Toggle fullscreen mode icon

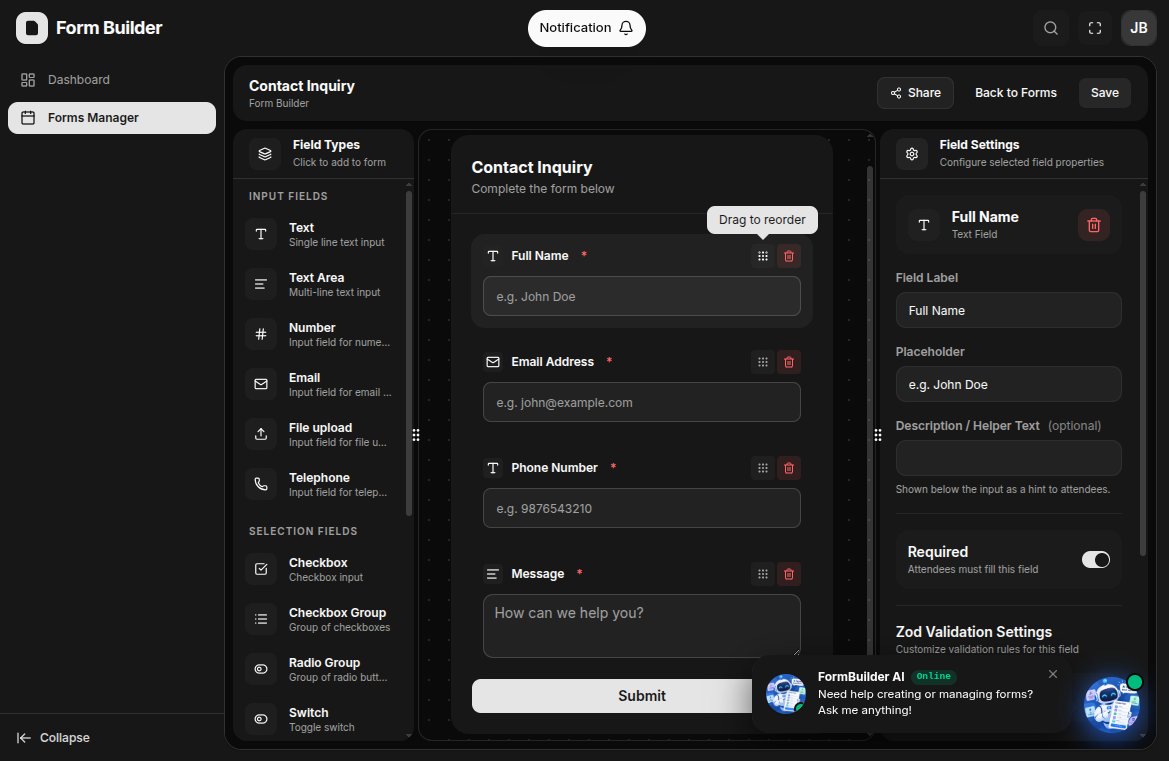pyautogui.click(x=1094, y=28)
